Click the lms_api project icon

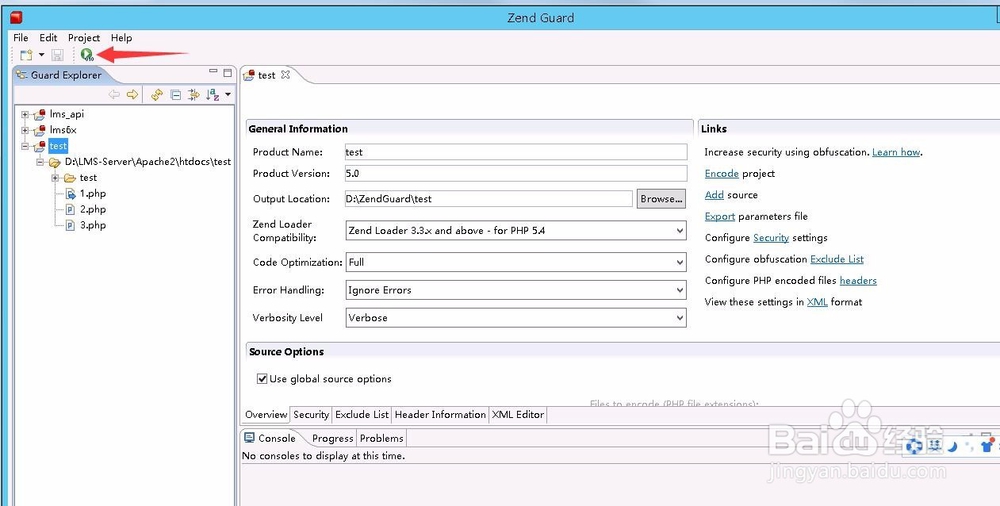40,114
